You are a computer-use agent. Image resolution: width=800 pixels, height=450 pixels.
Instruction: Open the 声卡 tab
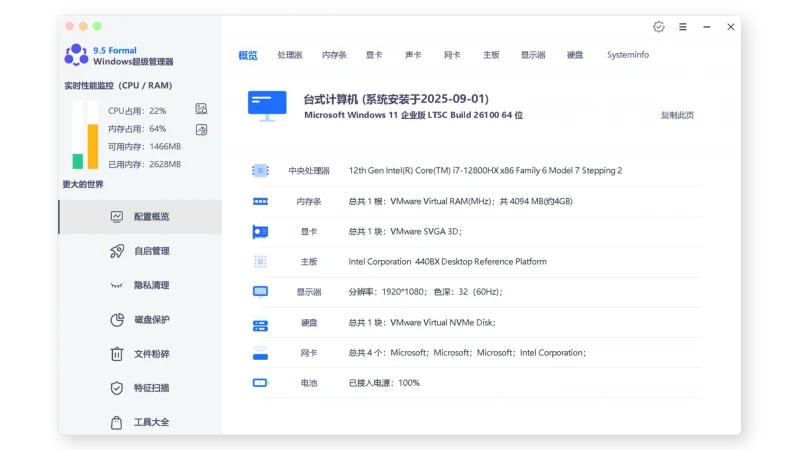(x=413, y=55)
